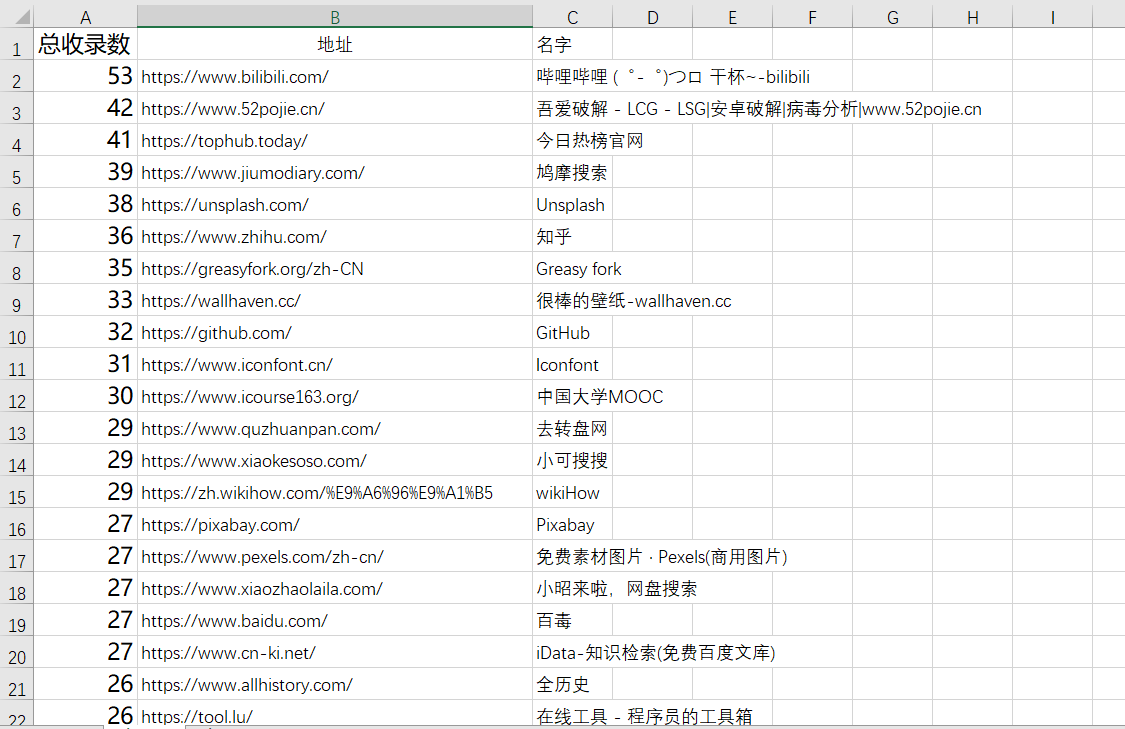1125x729 pixels.
Task: Select row 1 header
Action: pyautogui.click(x=17, y=44)
